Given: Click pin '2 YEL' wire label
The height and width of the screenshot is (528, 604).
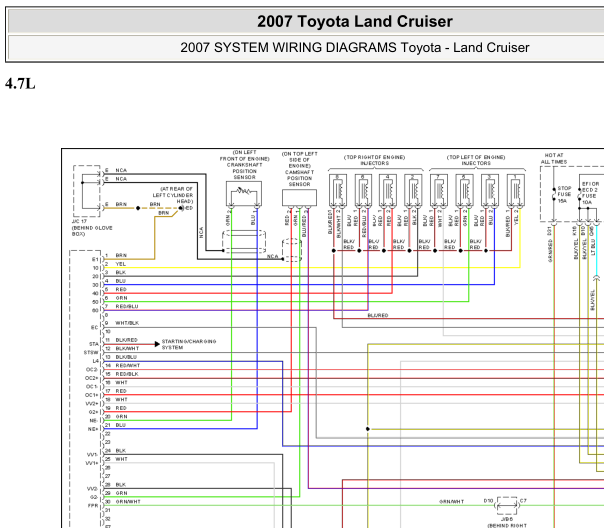Looking at the screenshot, I should point(116,264).
